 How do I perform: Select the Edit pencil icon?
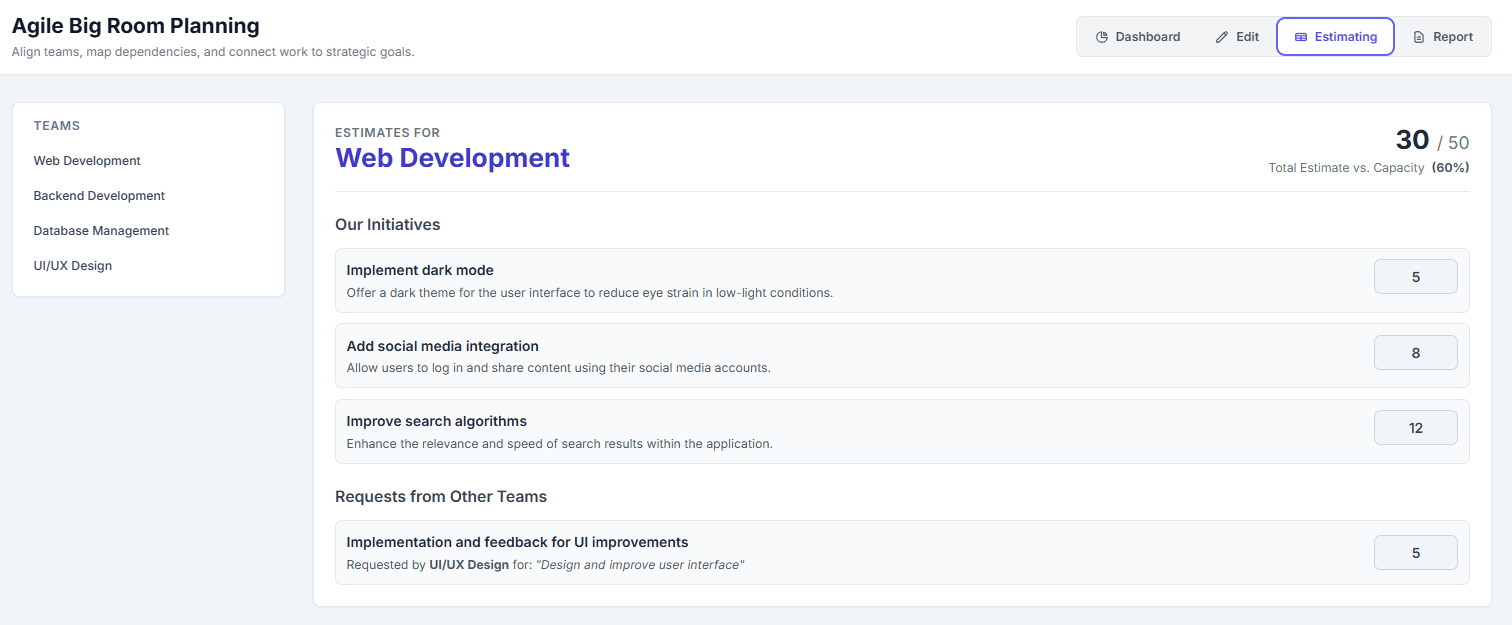(x=1222, y=36)
